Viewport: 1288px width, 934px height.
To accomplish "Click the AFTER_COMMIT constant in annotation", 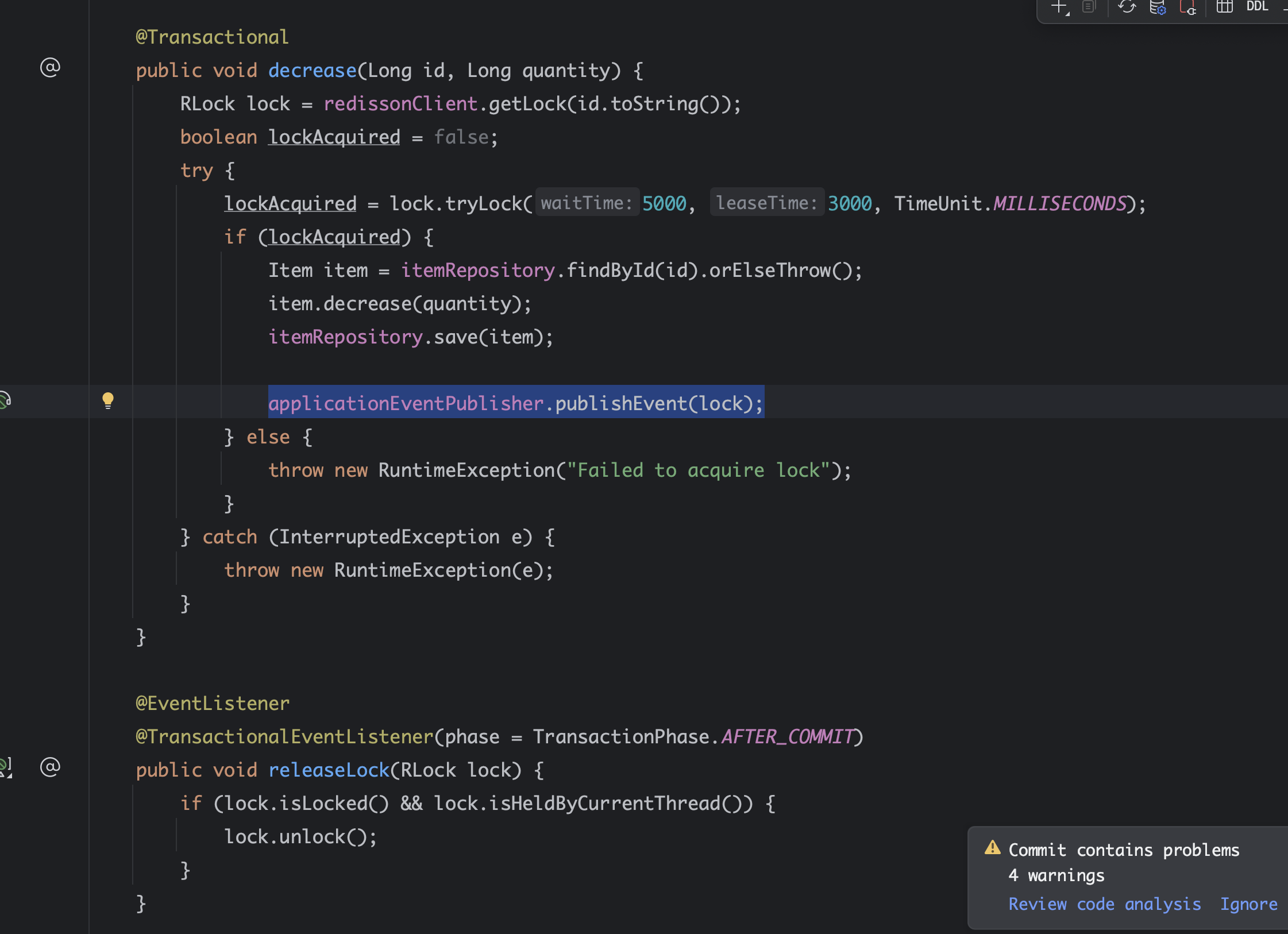I will coord(787,736).
